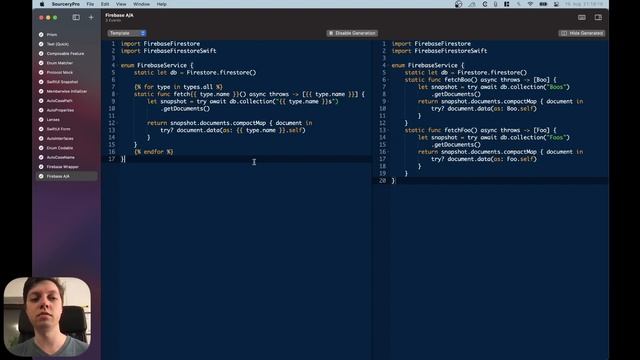The width and height of the screenshot is (640, 360).
Task: Open the Apple menu
Action: (42, 4)
